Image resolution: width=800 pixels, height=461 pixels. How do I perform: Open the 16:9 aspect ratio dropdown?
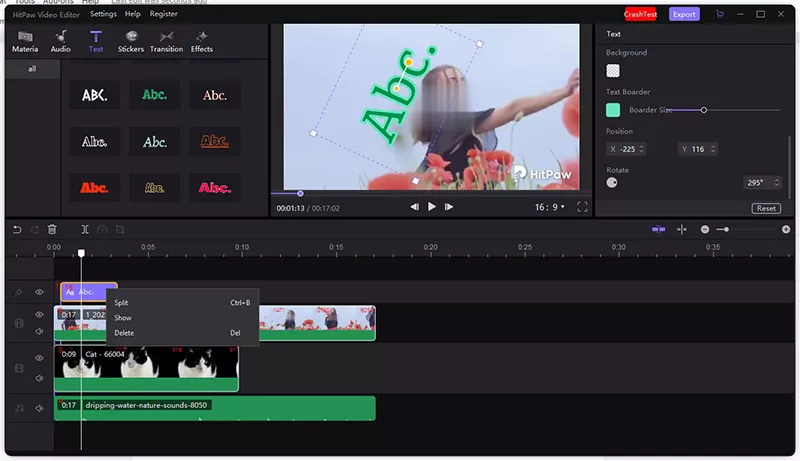[549, 207]
